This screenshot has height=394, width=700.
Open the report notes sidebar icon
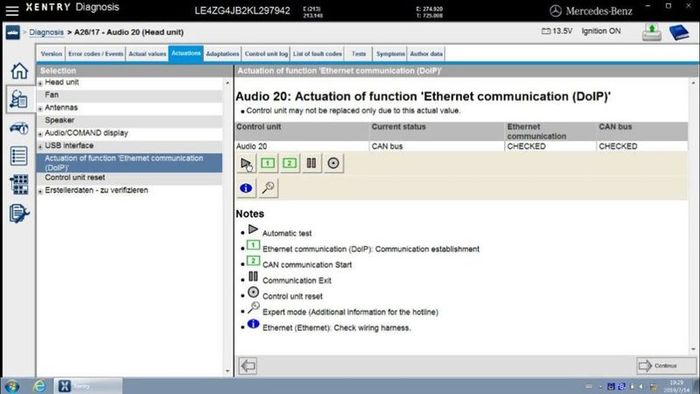click(19, 213)
